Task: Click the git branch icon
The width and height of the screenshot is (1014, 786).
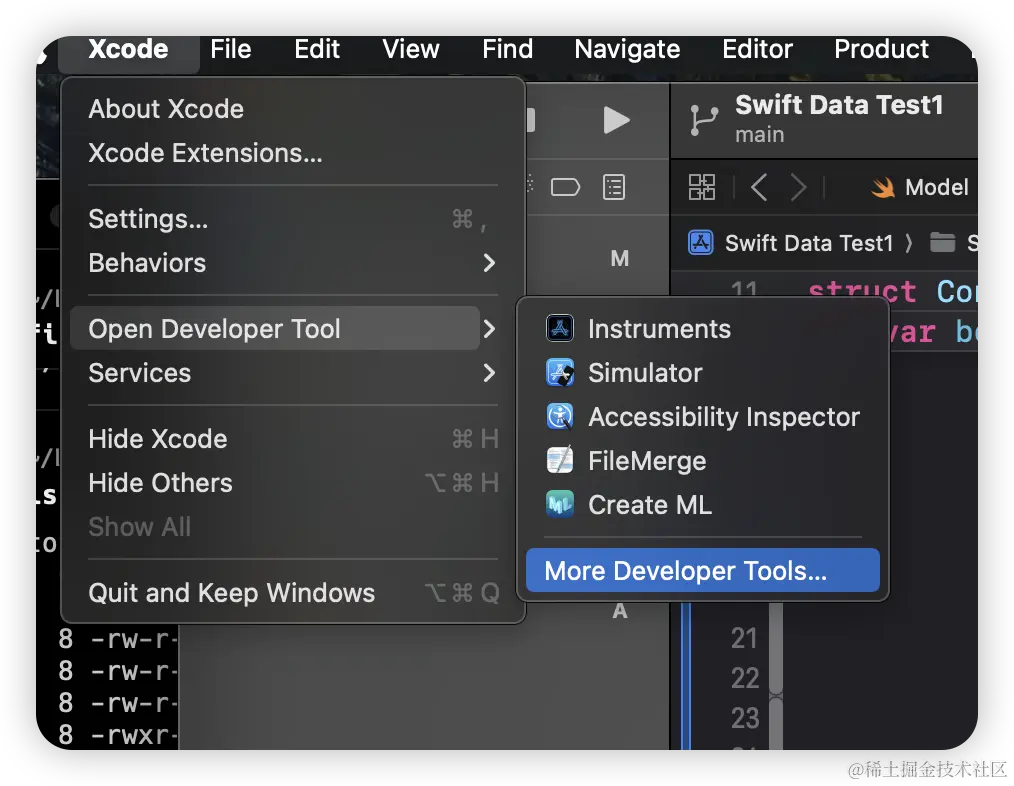Action: tap(704, 120)
